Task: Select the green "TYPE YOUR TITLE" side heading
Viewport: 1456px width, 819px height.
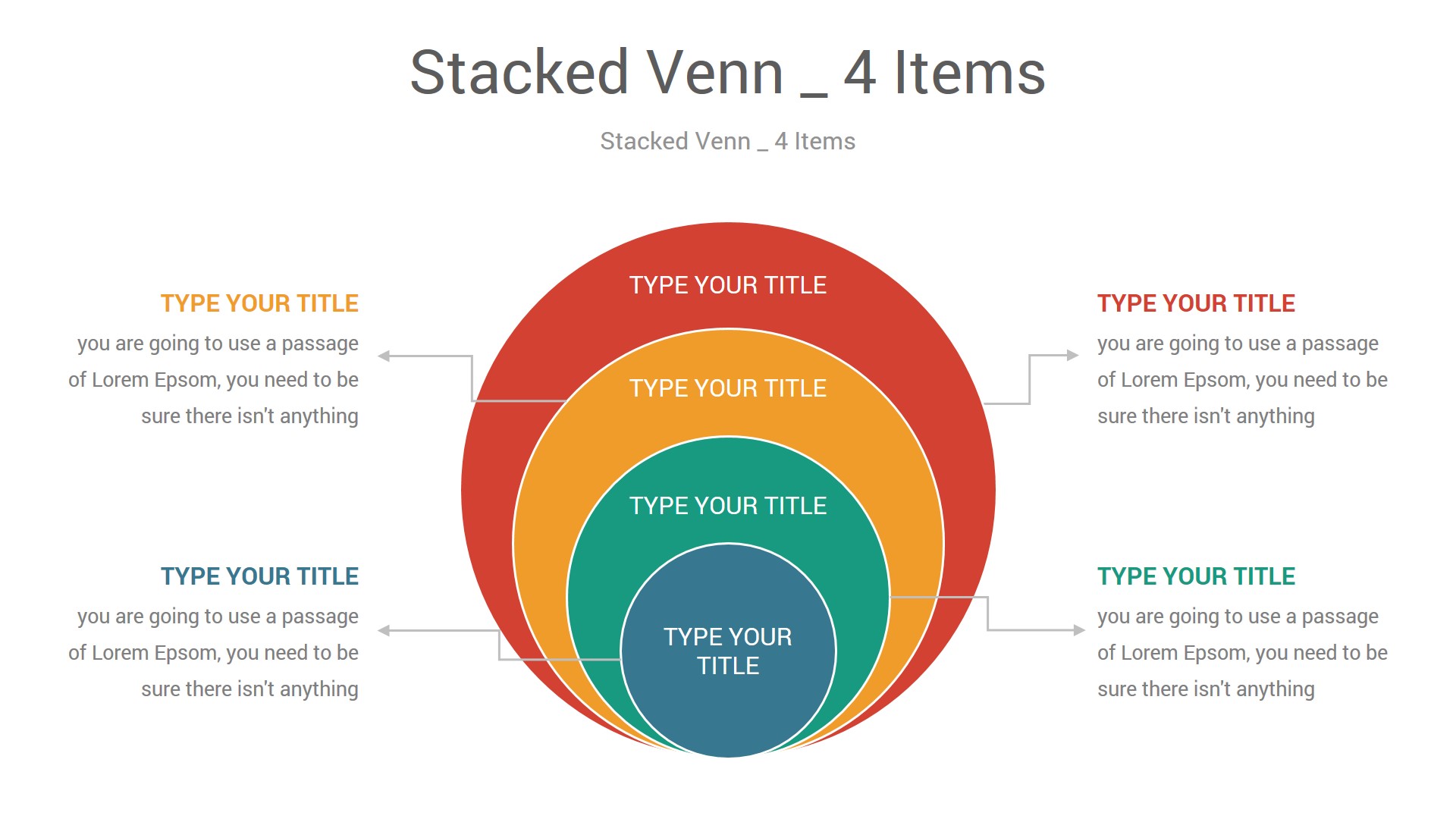Action: click(1196, 576)
